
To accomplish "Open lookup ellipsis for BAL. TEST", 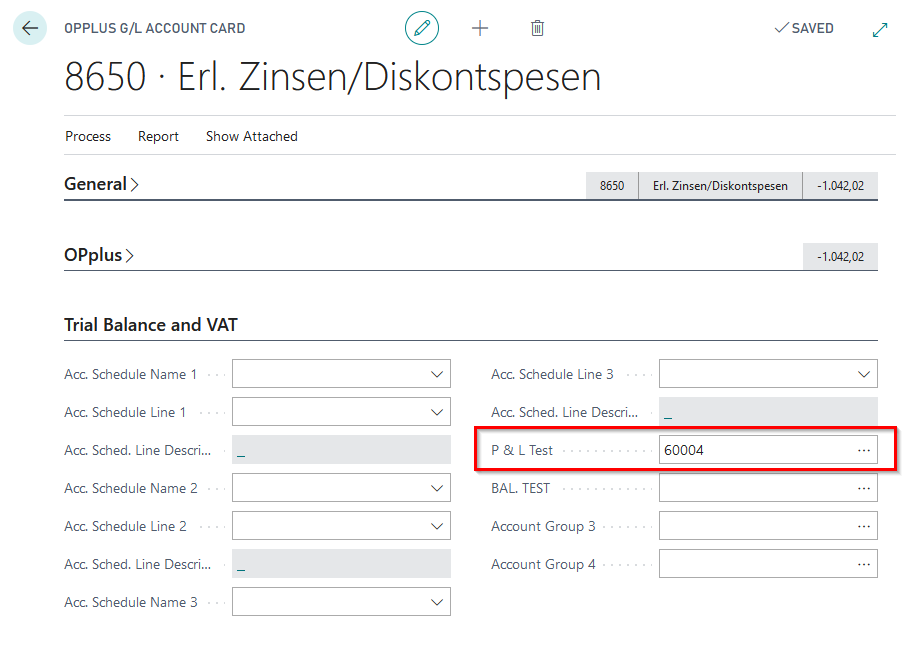I will coord(864,489).
